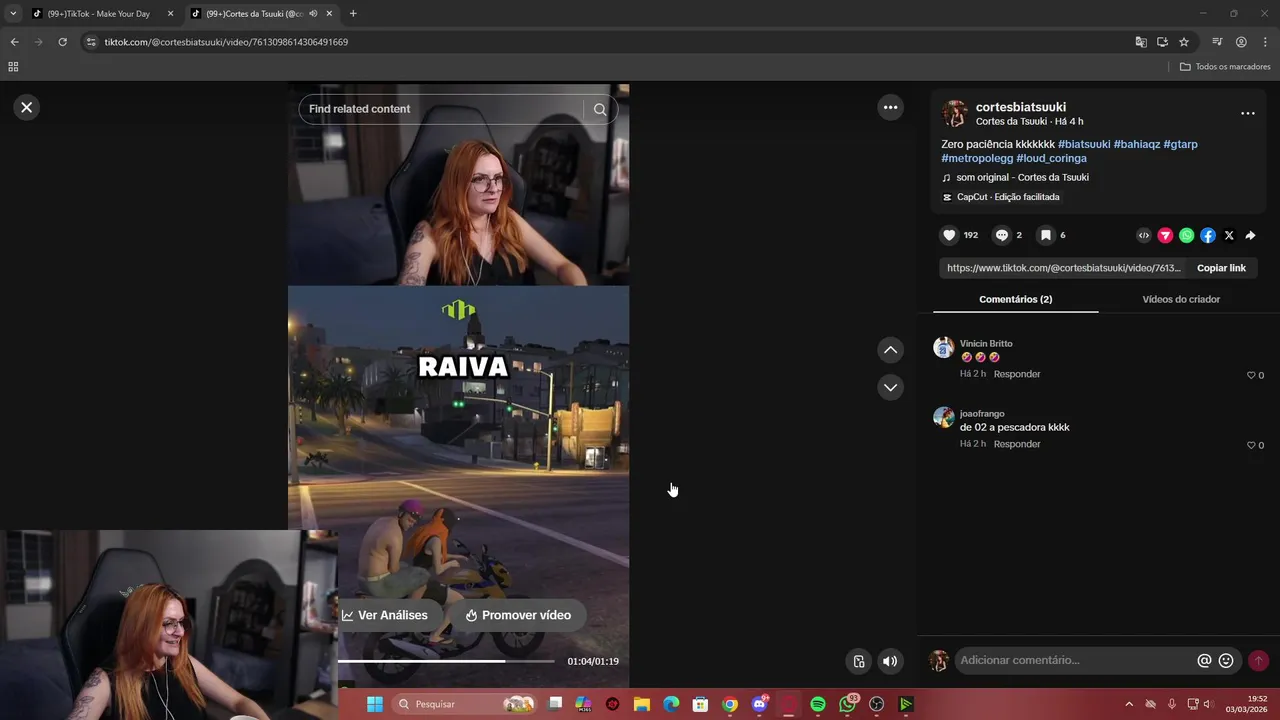This screenshot has width=1280, height=720.
Task: Open the tab search dropdown arrow
Action: tap(13, 14)
